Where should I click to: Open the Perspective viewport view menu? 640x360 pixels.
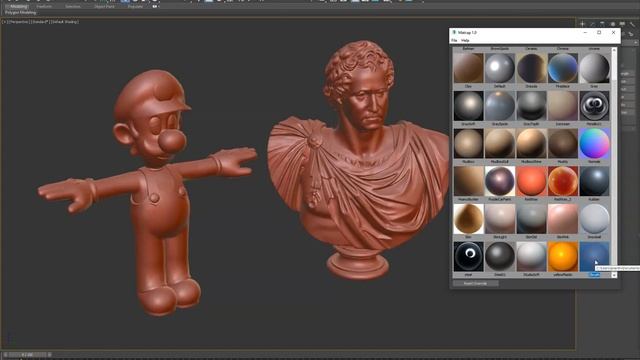point(18,22)
